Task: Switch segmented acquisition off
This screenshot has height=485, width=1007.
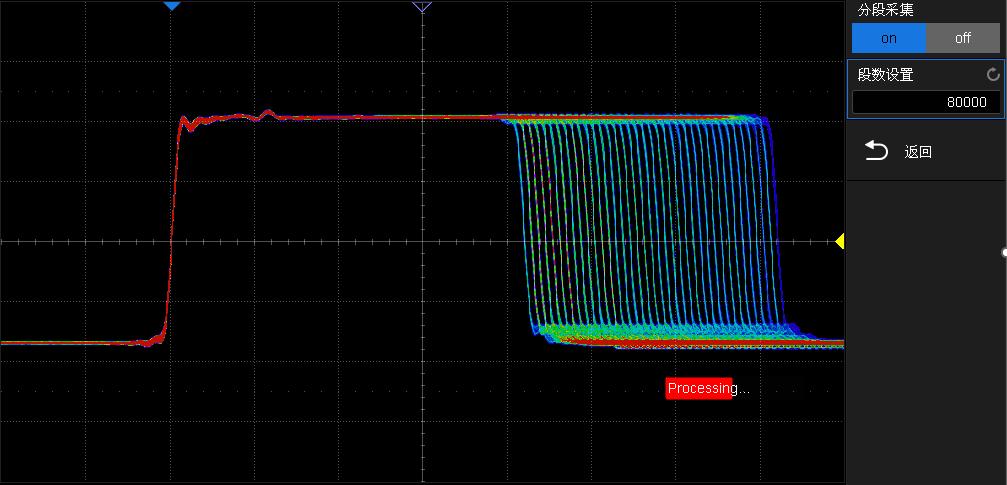Action: click(962, 38)
